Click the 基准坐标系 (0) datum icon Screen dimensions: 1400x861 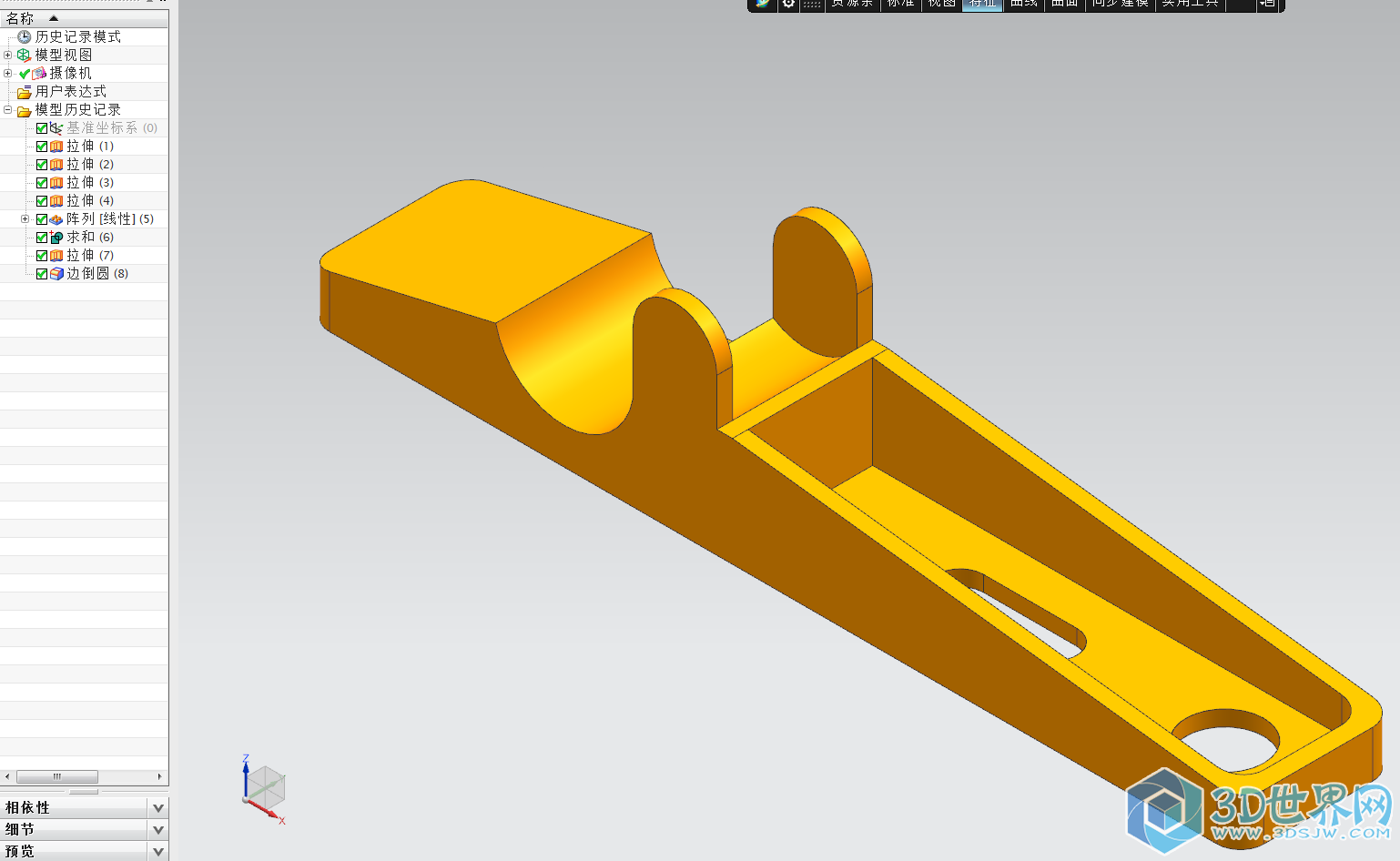[56, 128]
